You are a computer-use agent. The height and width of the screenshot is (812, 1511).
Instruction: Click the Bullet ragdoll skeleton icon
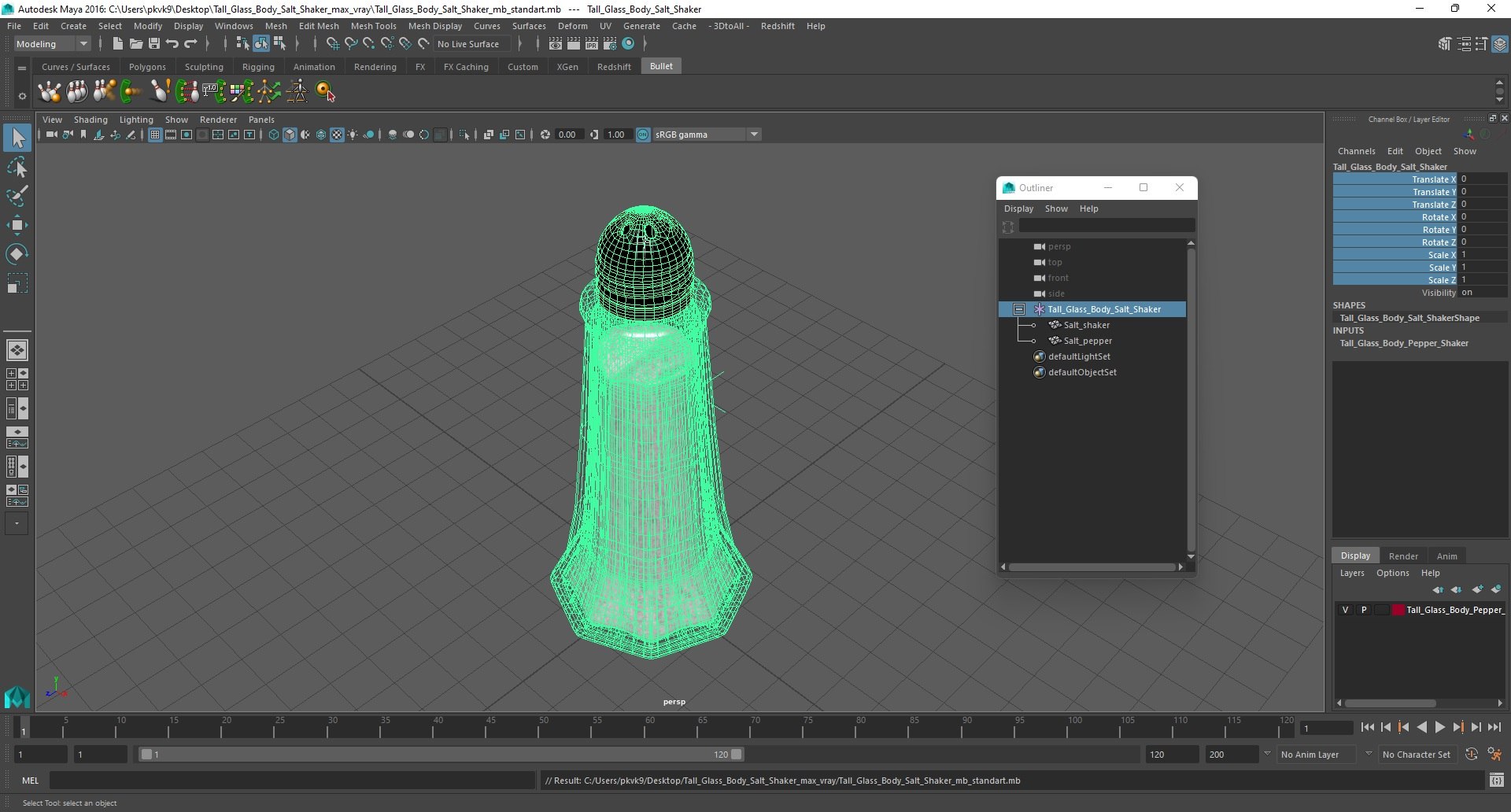point(297,91)
